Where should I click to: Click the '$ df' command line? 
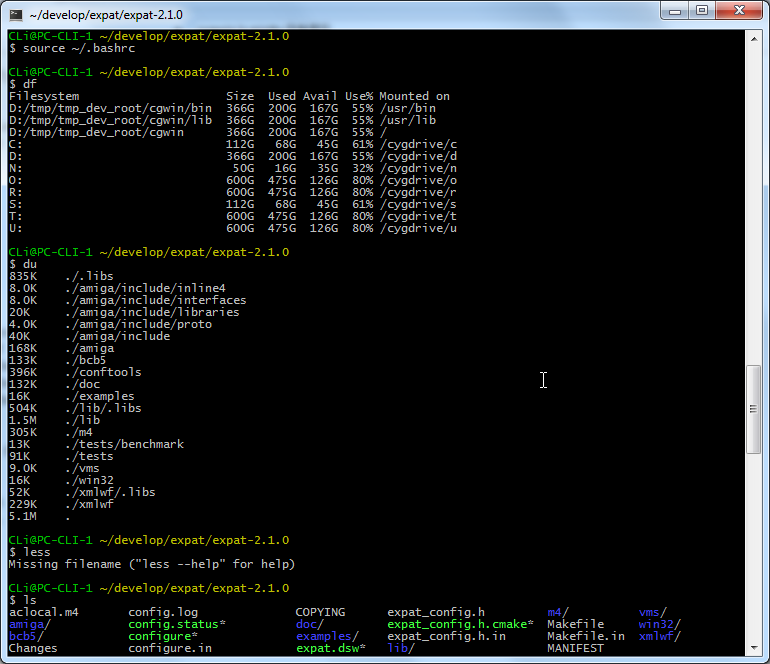coord(23,84)
